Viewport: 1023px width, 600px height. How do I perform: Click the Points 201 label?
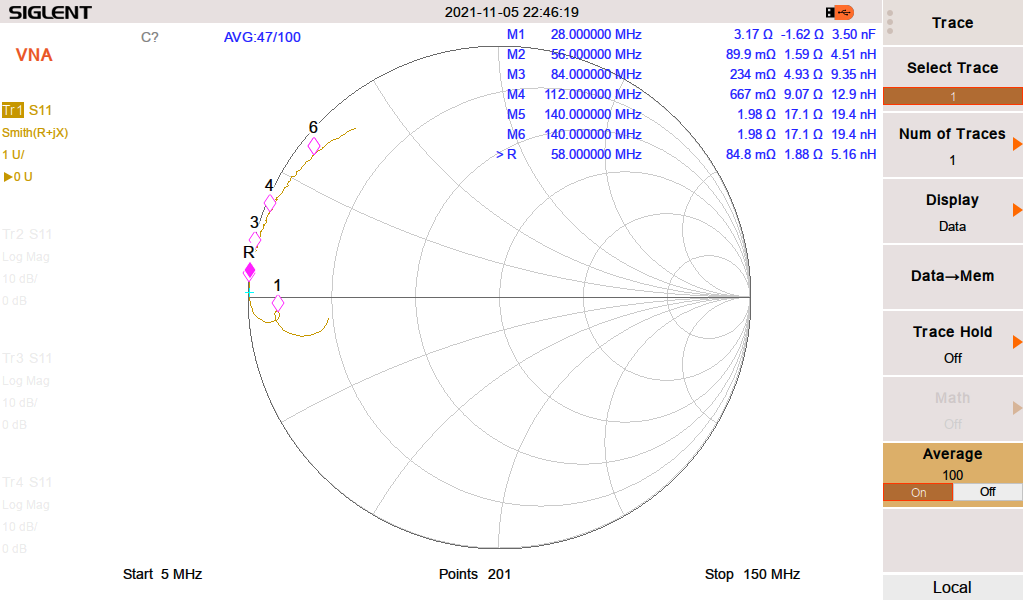pos(475,574)
